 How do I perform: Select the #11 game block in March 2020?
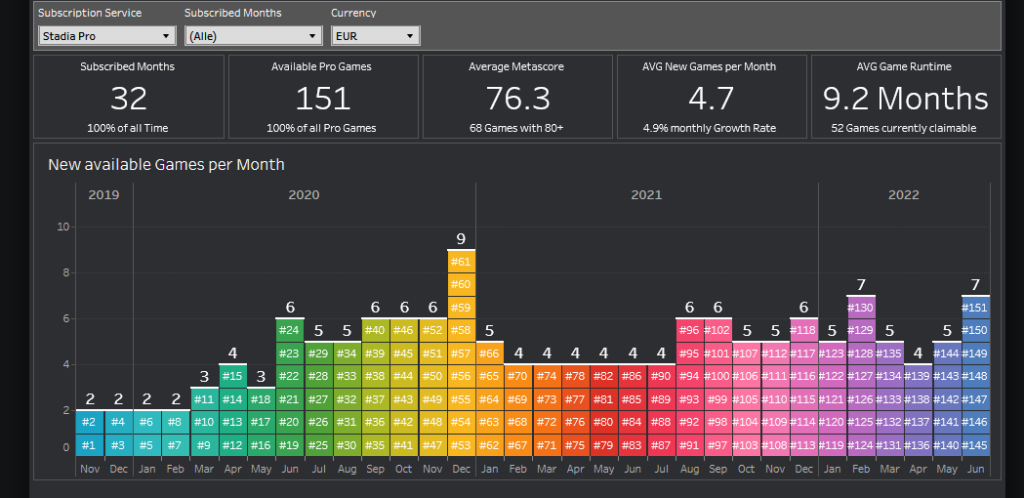pyautogui.click(x=204, y=399)
